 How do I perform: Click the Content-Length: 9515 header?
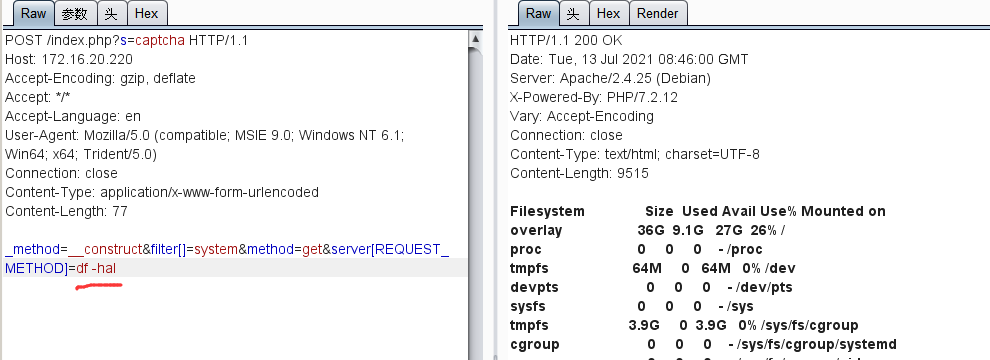(x=579, y=173)
